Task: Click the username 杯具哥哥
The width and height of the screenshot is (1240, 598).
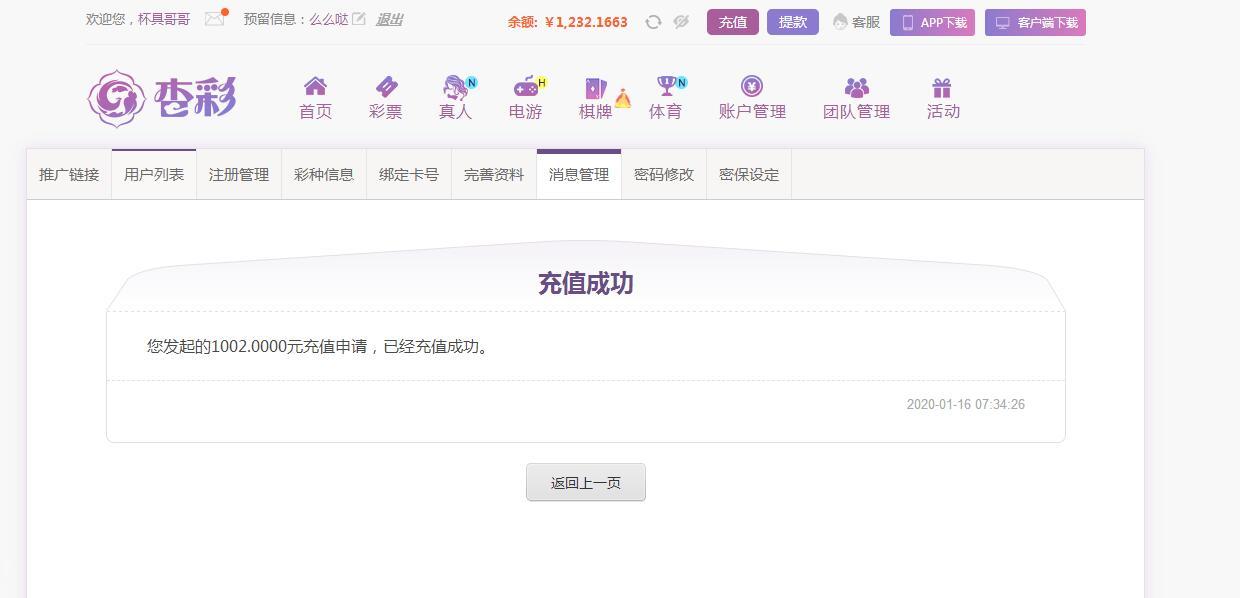Action: coord(164,19)
